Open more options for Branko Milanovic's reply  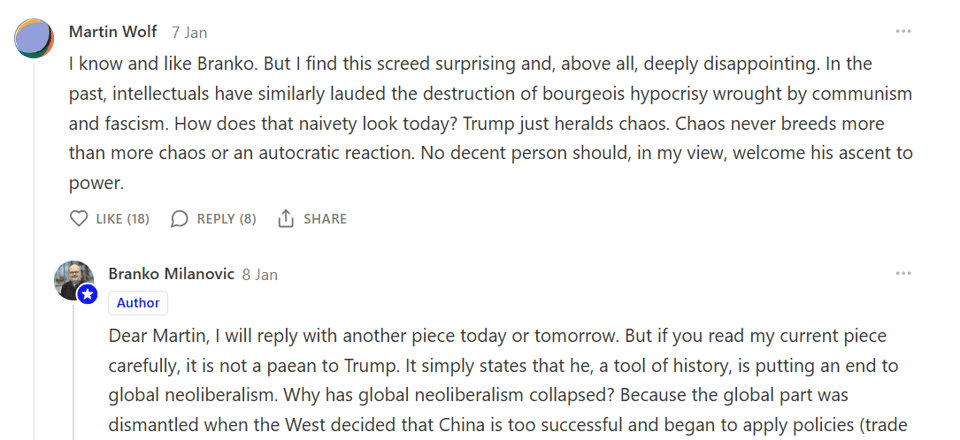[x=903, y=274]
